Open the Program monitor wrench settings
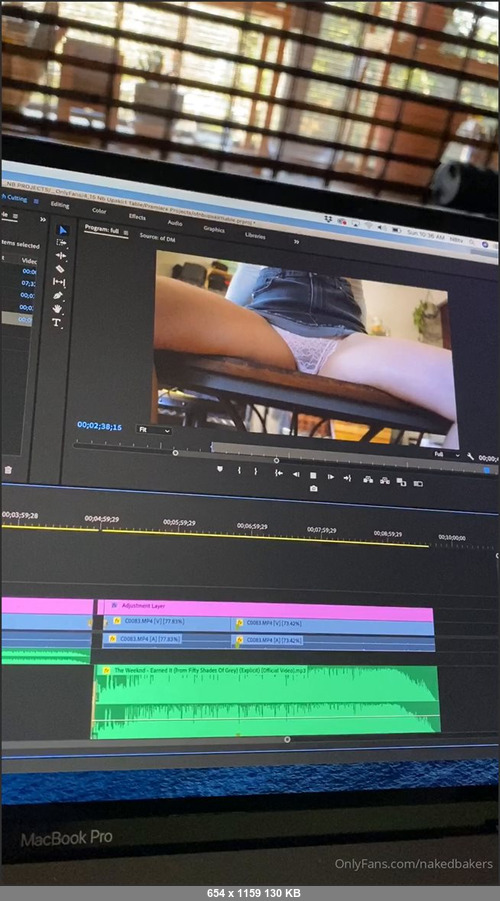 (470, 456)
